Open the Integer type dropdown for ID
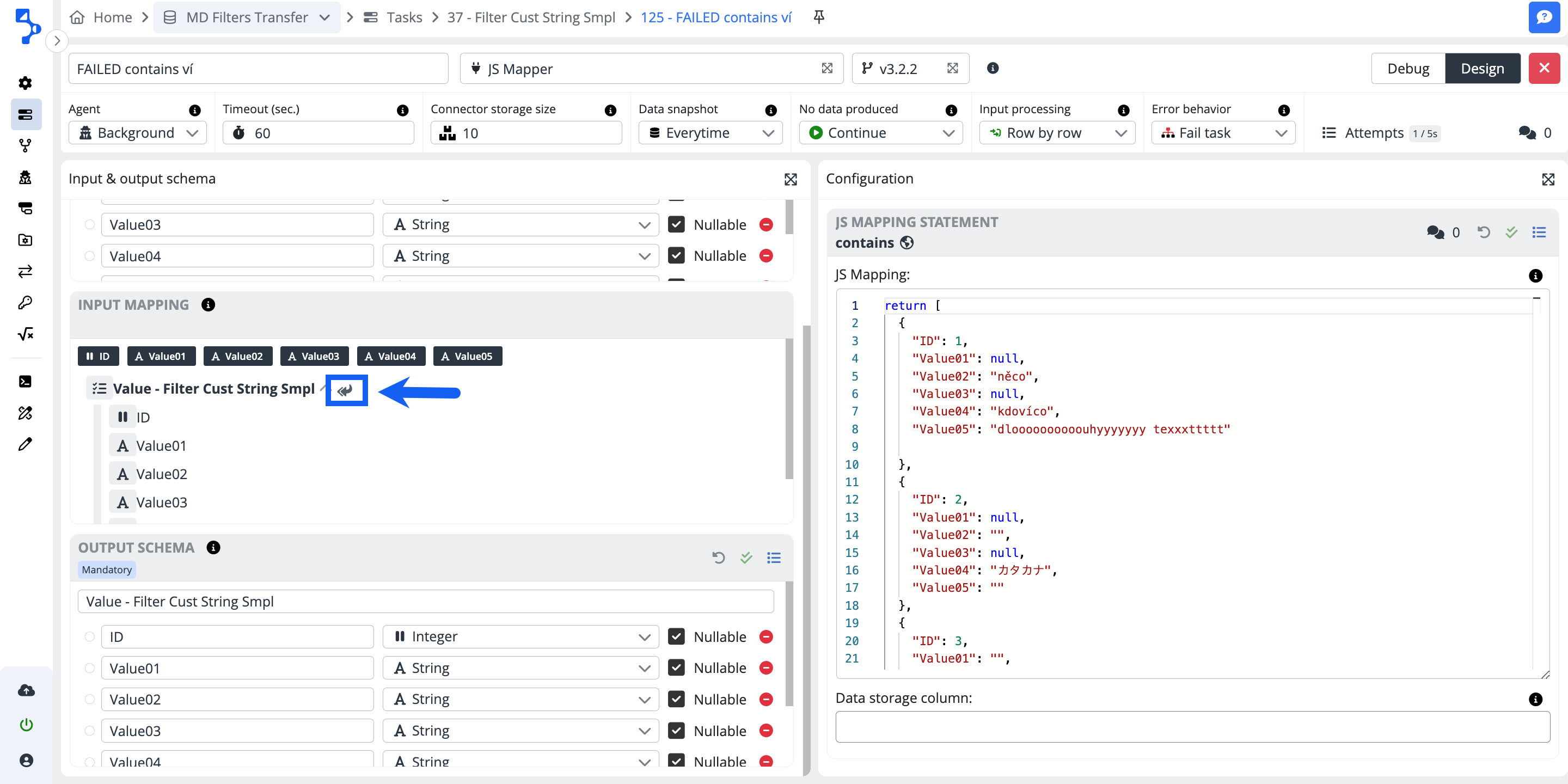Image resolution: width=1568 pixels, height=784 pixels. (x=520, y=636)
